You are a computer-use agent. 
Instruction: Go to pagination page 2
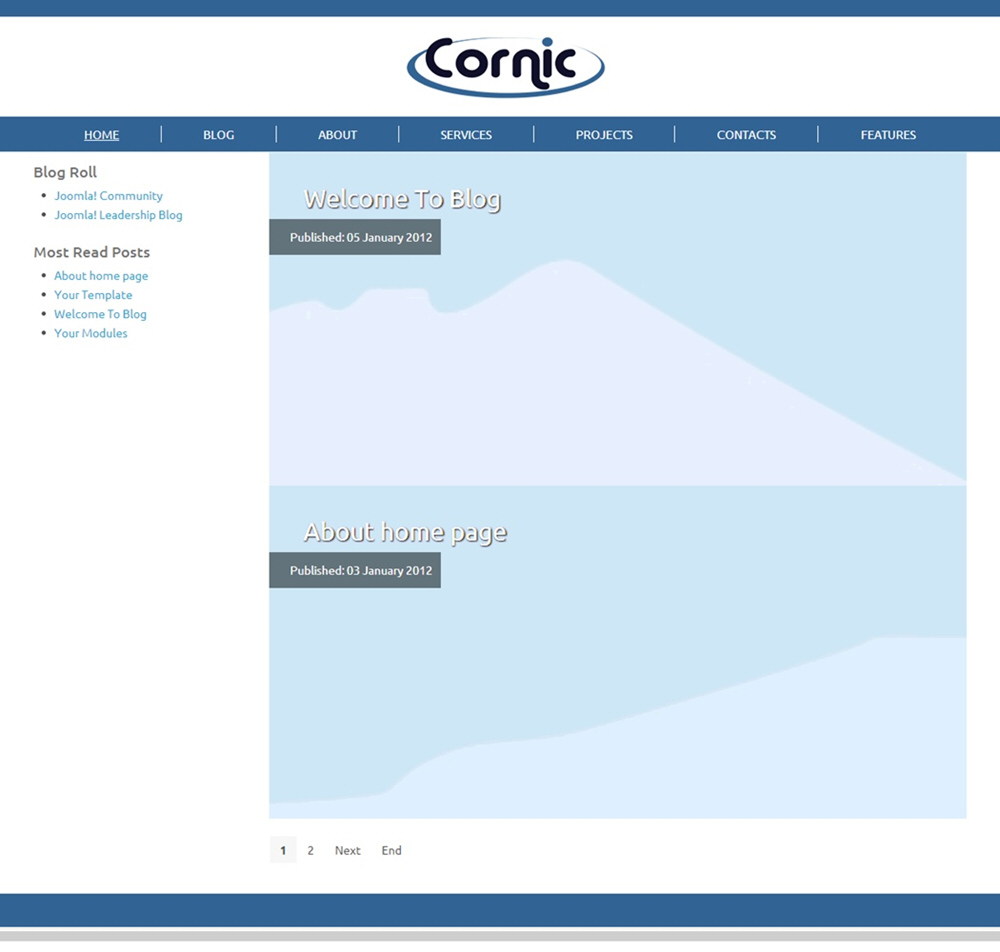[311, 850]
